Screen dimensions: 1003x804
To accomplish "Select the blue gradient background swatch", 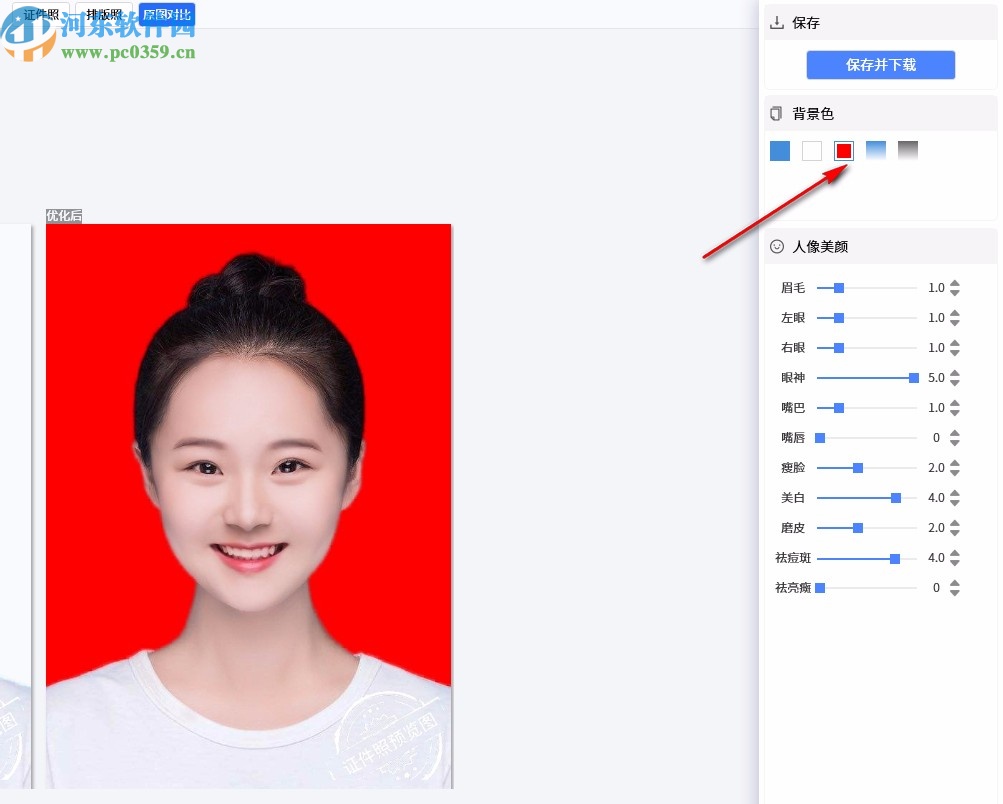I will [x=876, y=150].
